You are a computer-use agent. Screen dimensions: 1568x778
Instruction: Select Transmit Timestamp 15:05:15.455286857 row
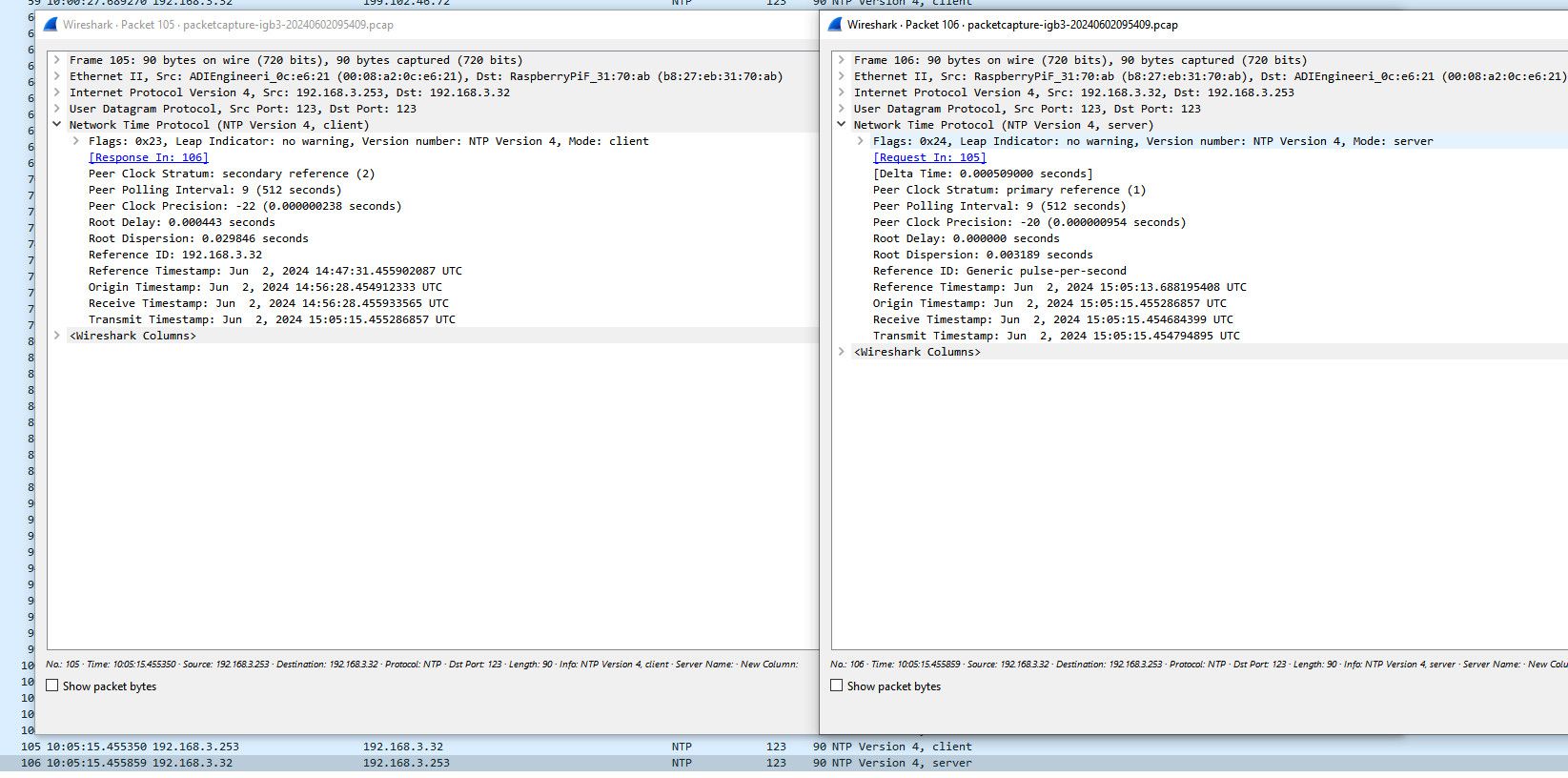click(x=272, y=319)
